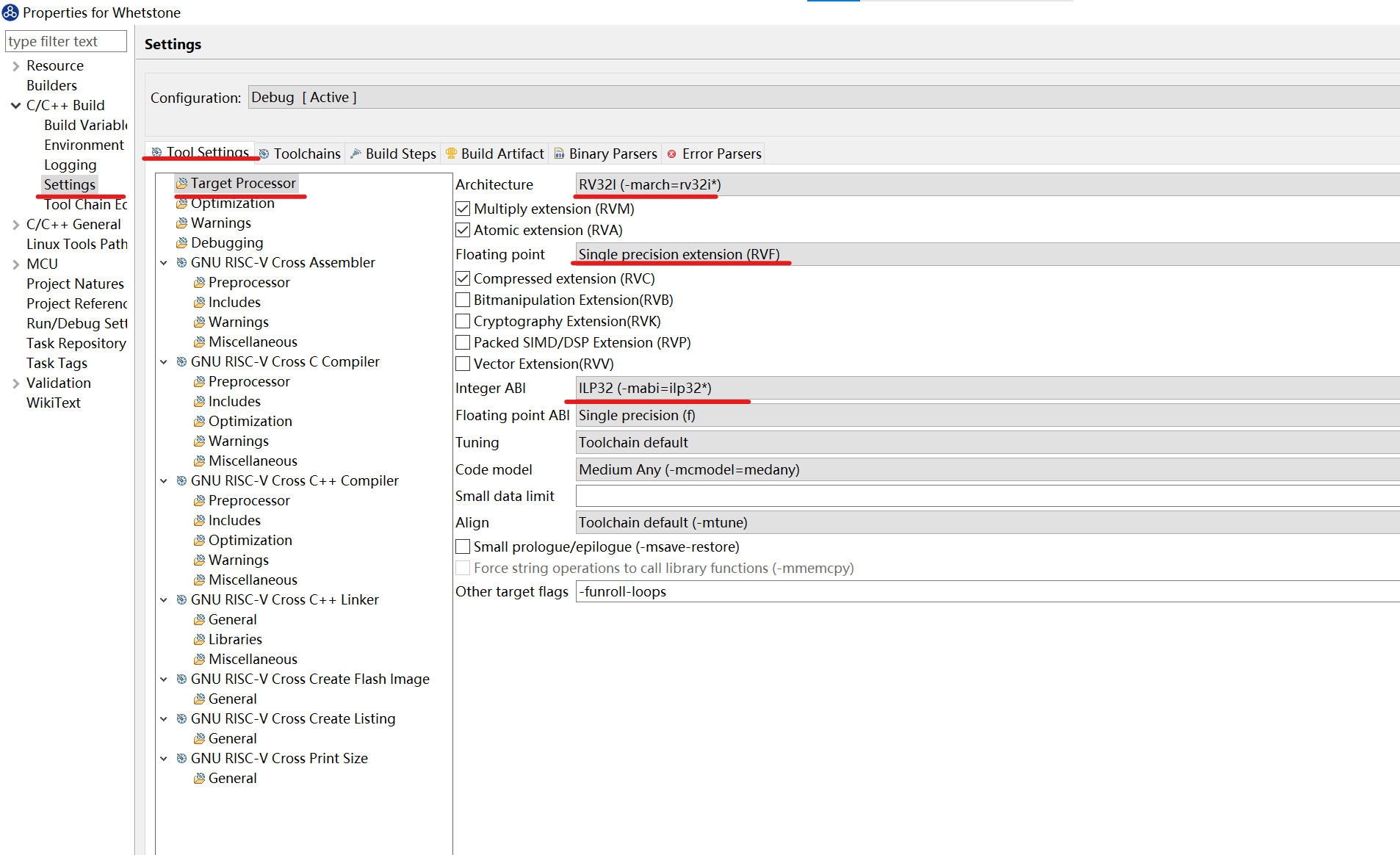1400x855 pixels.
Task: Click the Error Parsers red icon
Action: [x=672, y=154]
